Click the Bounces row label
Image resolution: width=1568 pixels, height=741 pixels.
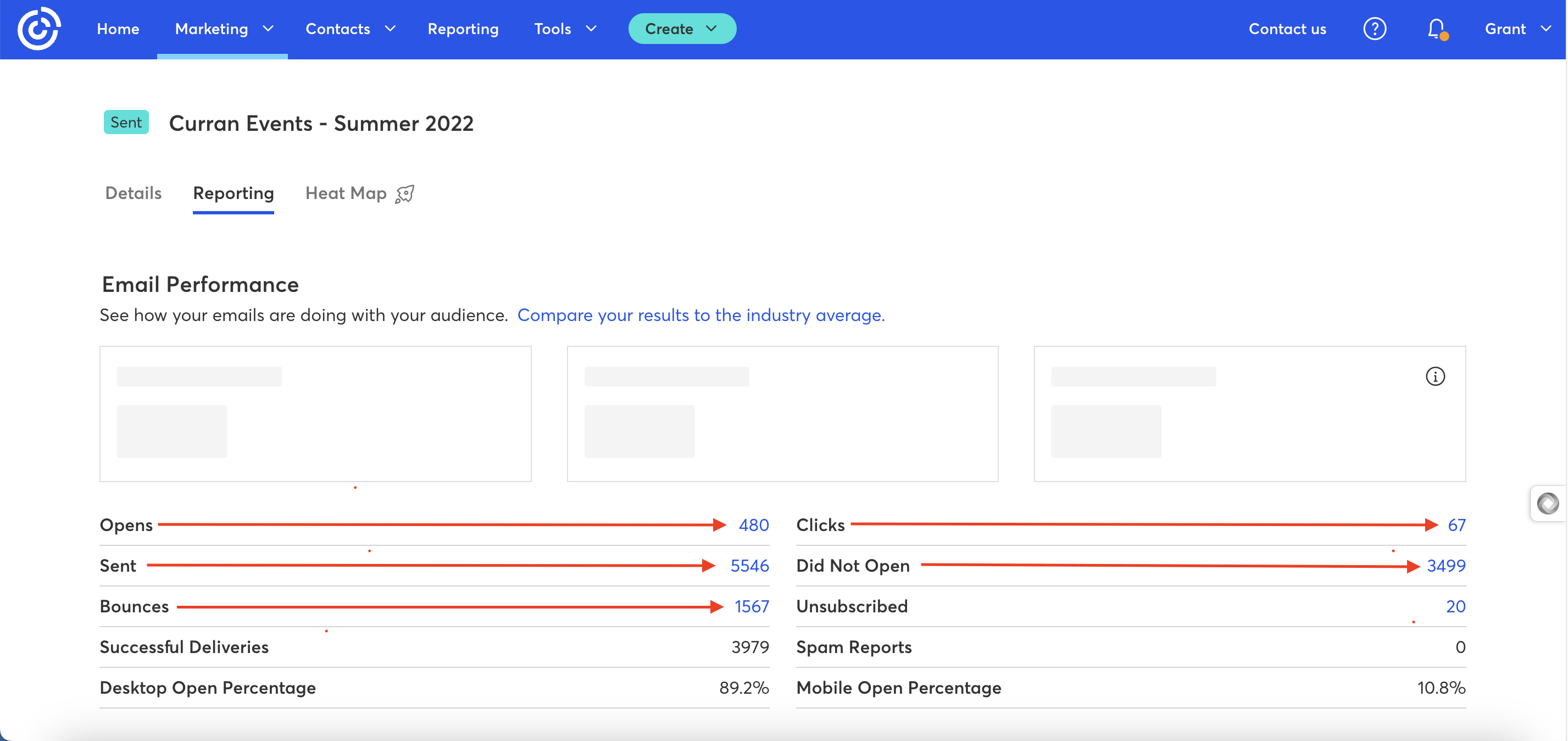134,606
